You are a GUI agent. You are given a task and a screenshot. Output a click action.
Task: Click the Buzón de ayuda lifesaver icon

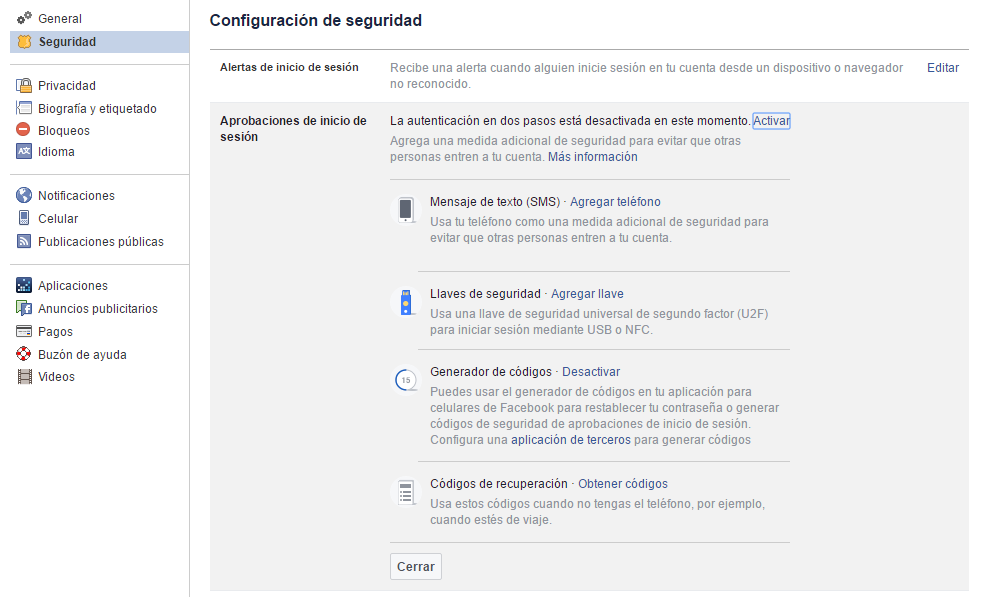click(x=24, y=354)
